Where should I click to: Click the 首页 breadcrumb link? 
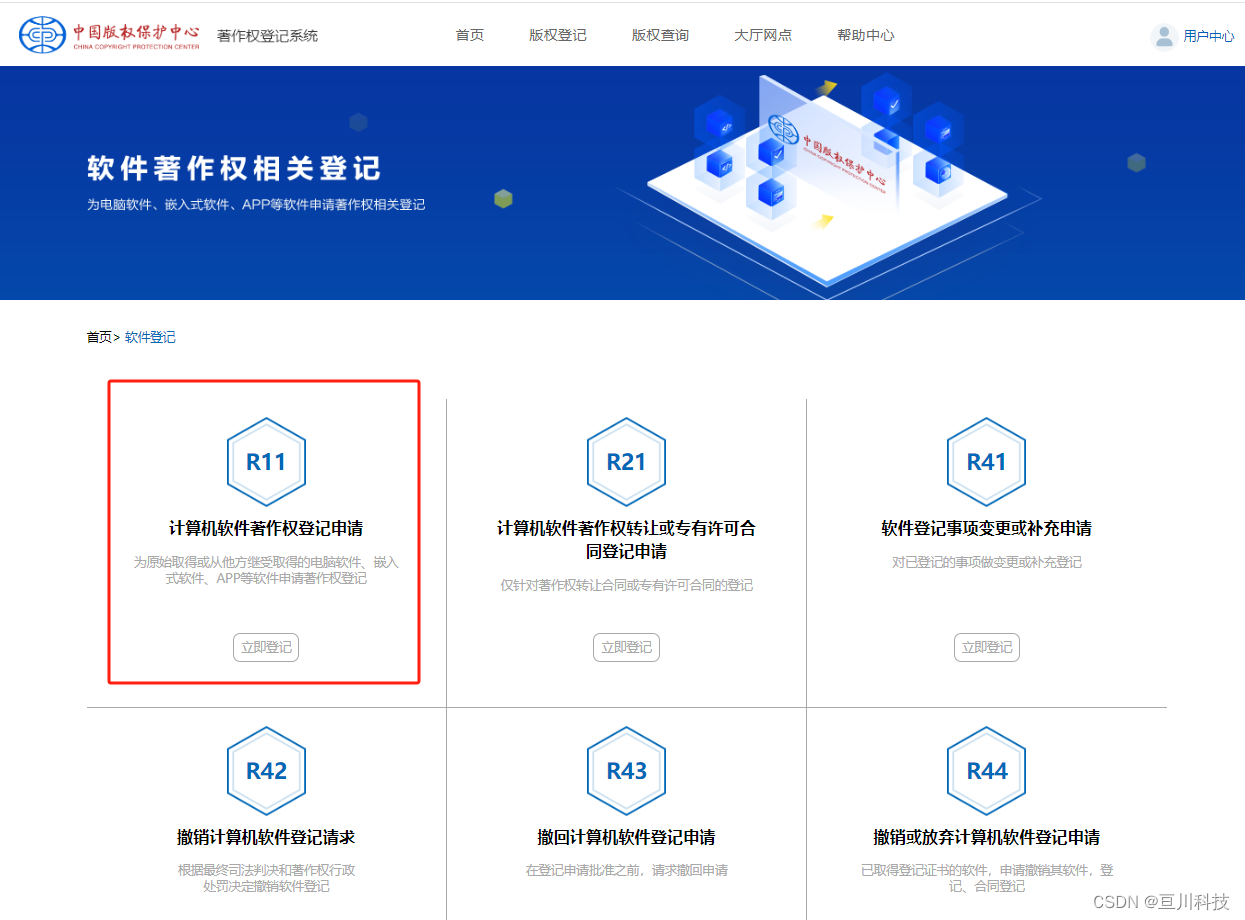click(99, 337)
